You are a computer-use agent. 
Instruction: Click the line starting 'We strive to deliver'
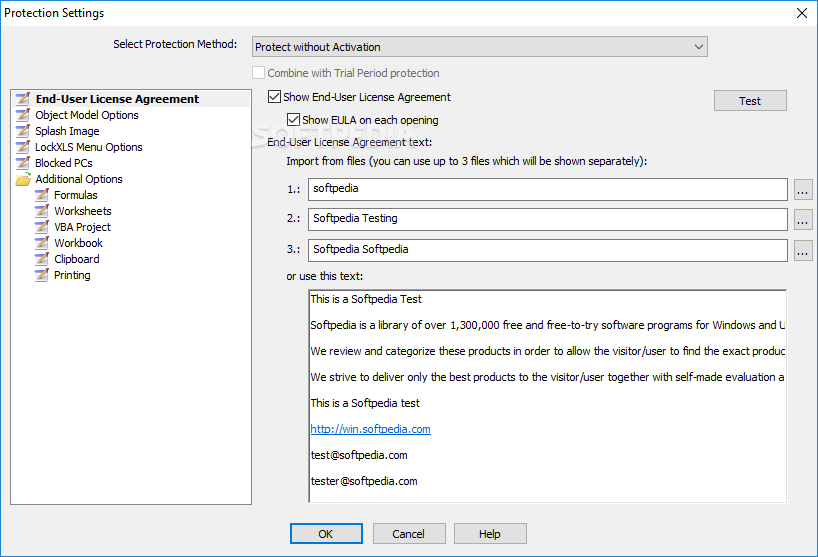pos(547,377)
